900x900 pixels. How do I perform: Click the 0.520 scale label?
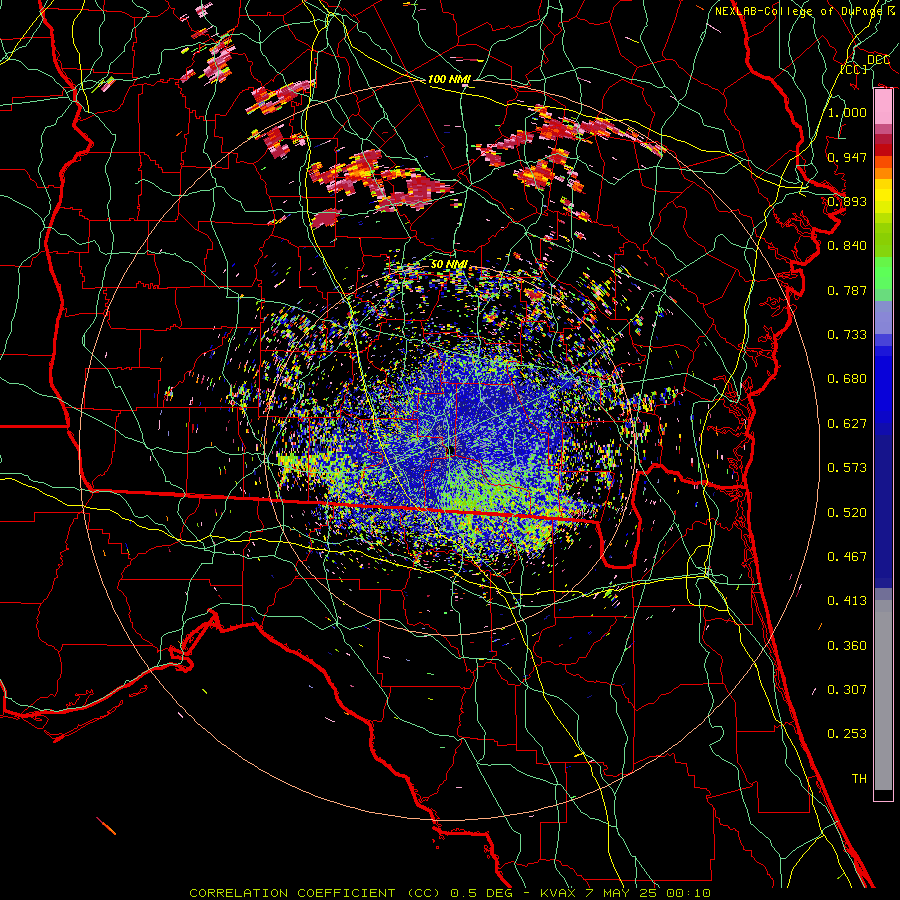point(847,513)
